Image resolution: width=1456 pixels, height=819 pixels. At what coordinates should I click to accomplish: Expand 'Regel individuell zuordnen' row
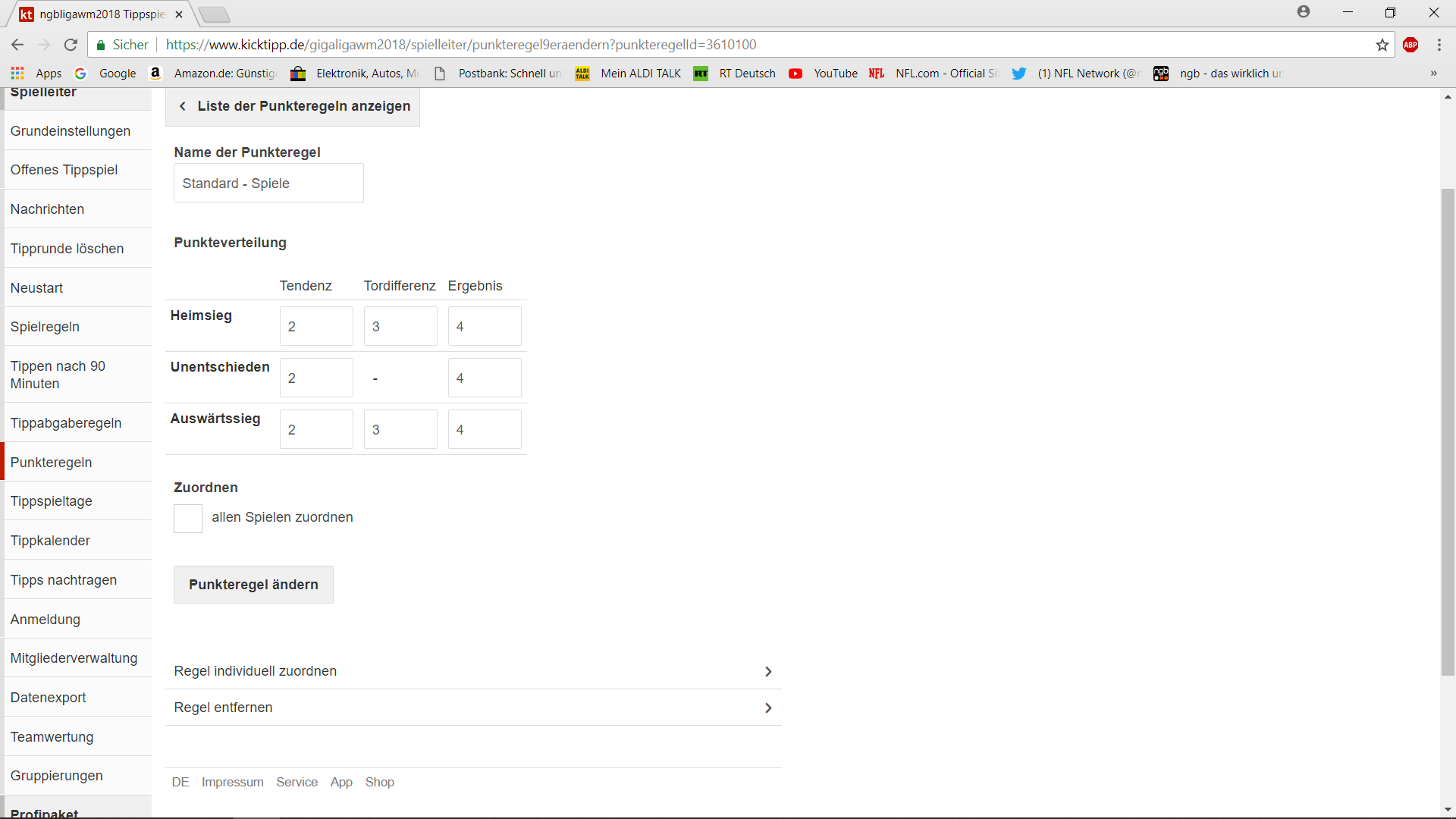point(473,671)
